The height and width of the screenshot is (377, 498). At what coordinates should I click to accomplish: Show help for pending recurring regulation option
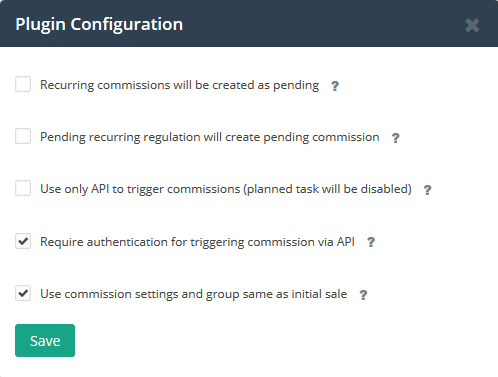395,138
